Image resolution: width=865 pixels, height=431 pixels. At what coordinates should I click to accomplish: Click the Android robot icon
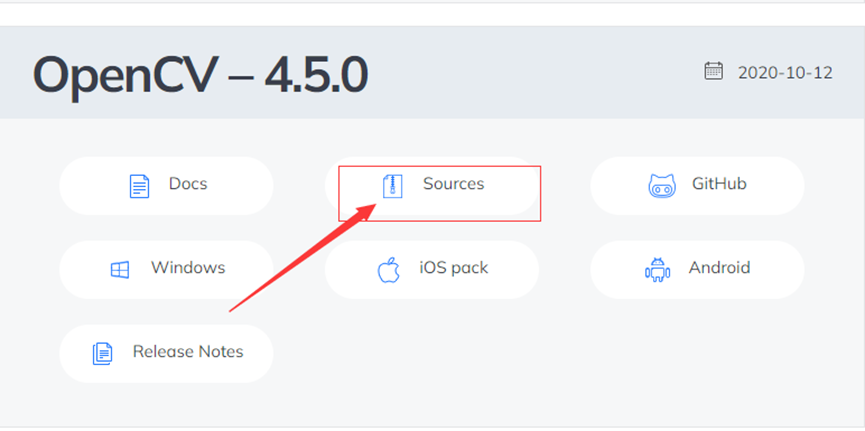click(657, 270)
